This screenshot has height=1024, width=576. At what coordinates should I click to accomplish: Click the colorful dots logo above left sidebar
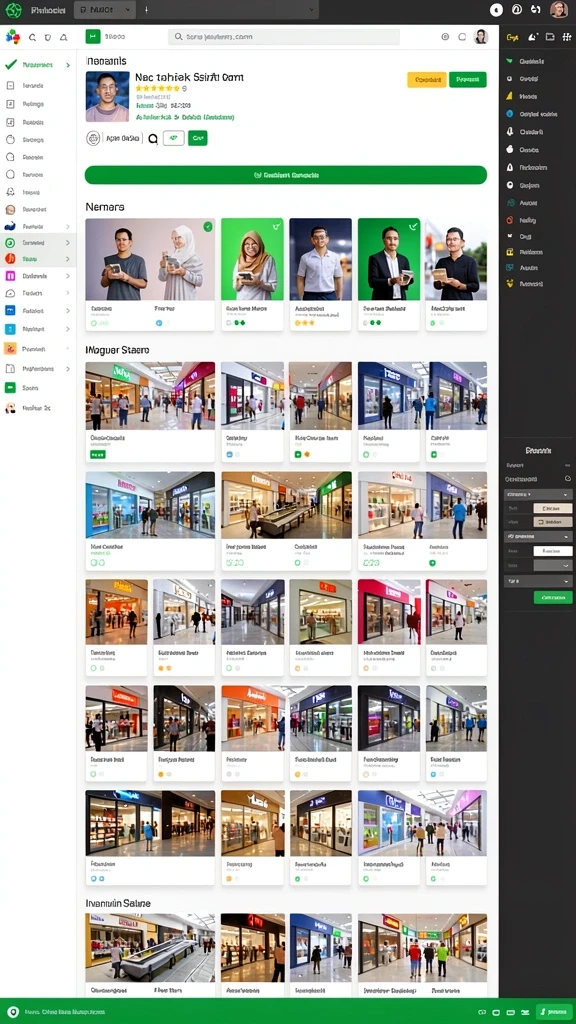(12, 37)
